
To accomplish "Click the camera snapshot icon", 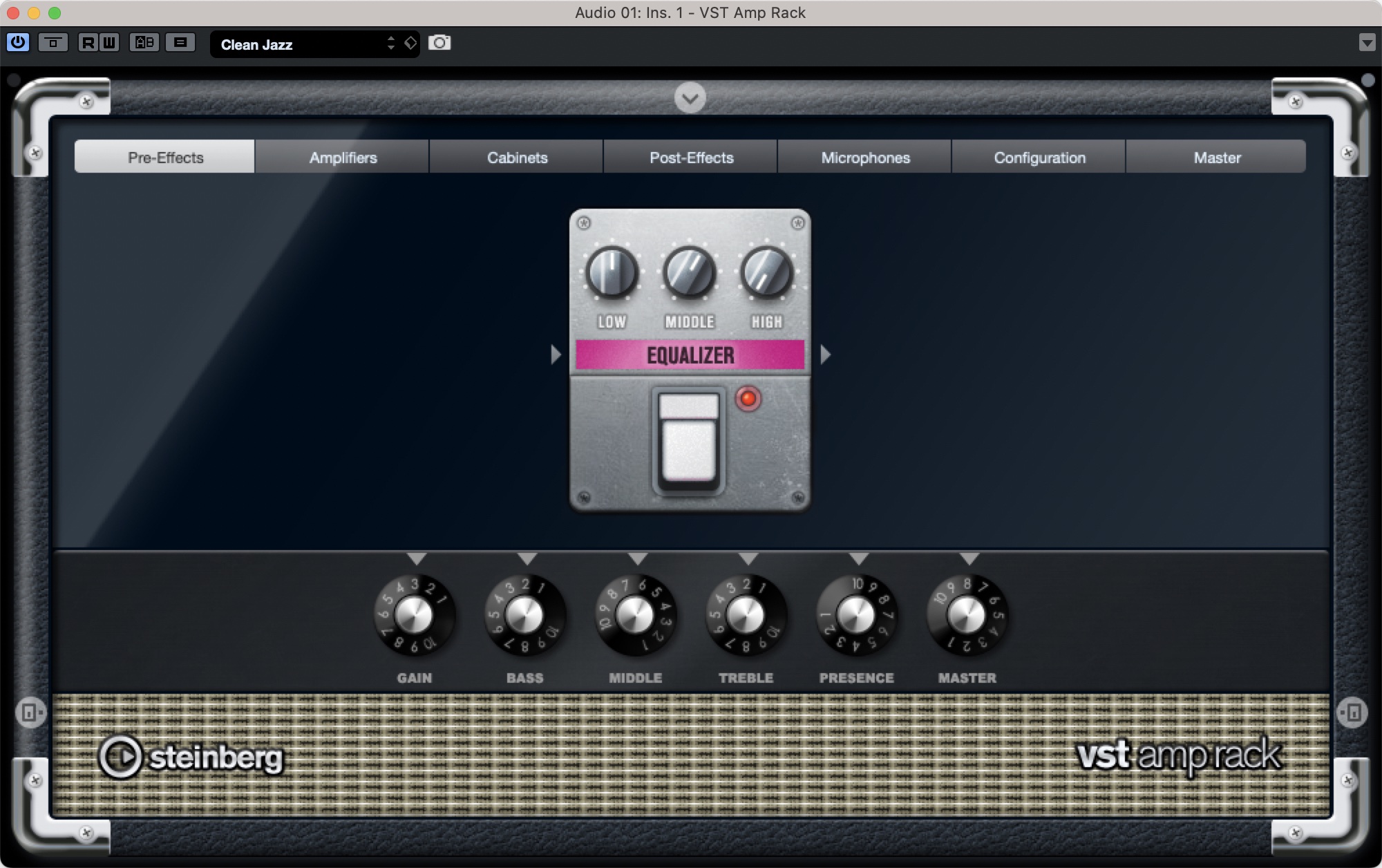I will 439,43.
